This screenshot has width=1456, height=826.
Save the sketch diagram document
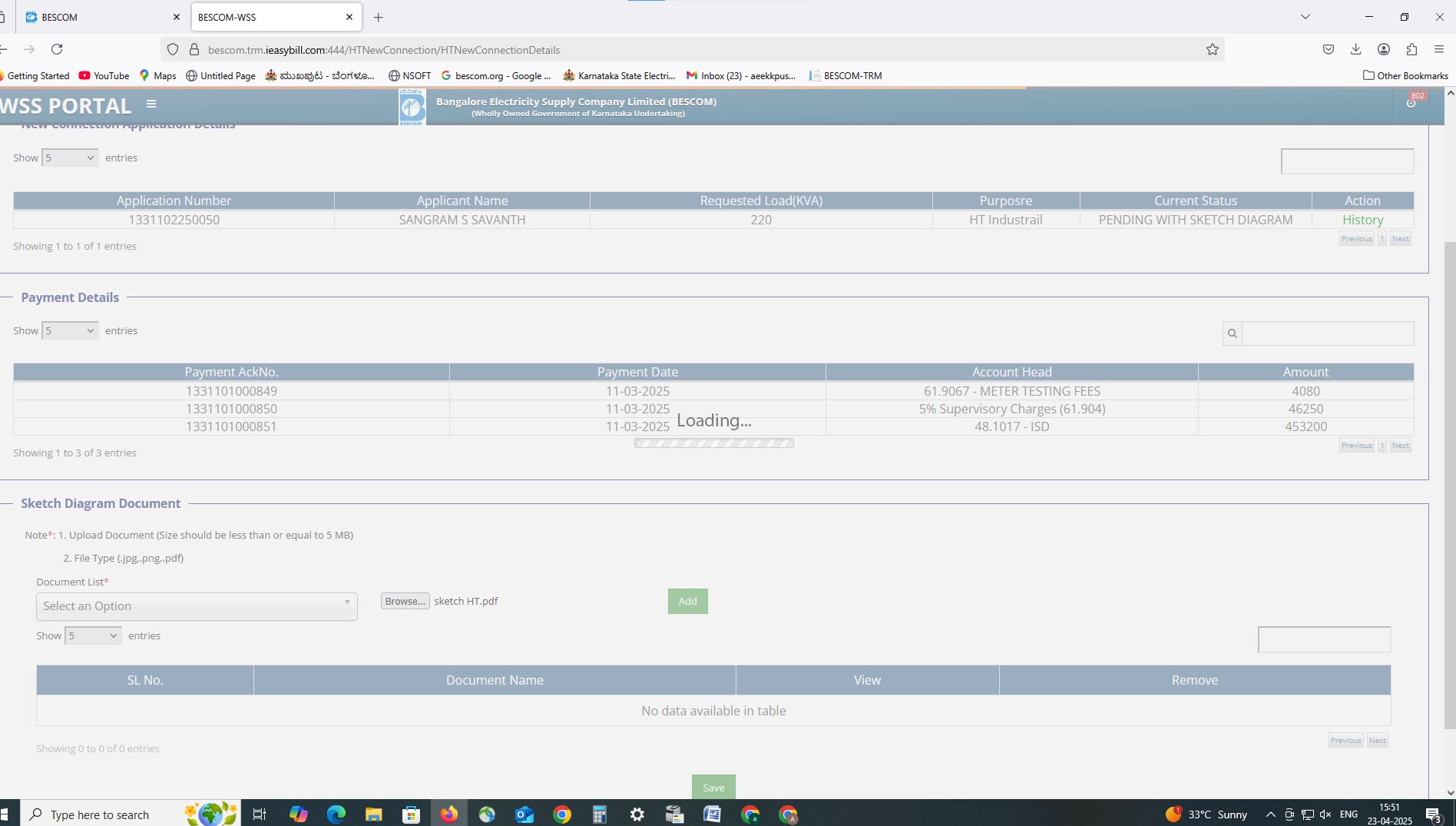[x=713, y=787]
